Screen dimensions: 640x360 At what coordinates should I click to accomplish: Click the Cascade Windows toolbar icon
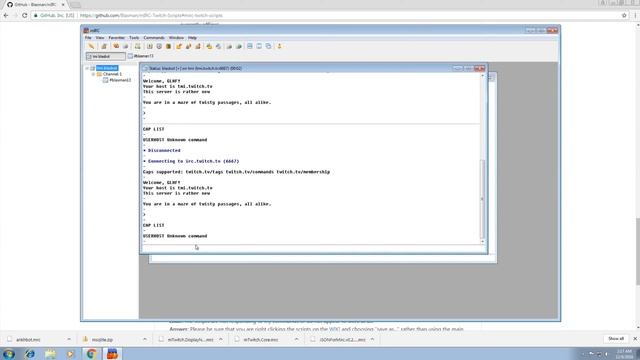(269, 46)
